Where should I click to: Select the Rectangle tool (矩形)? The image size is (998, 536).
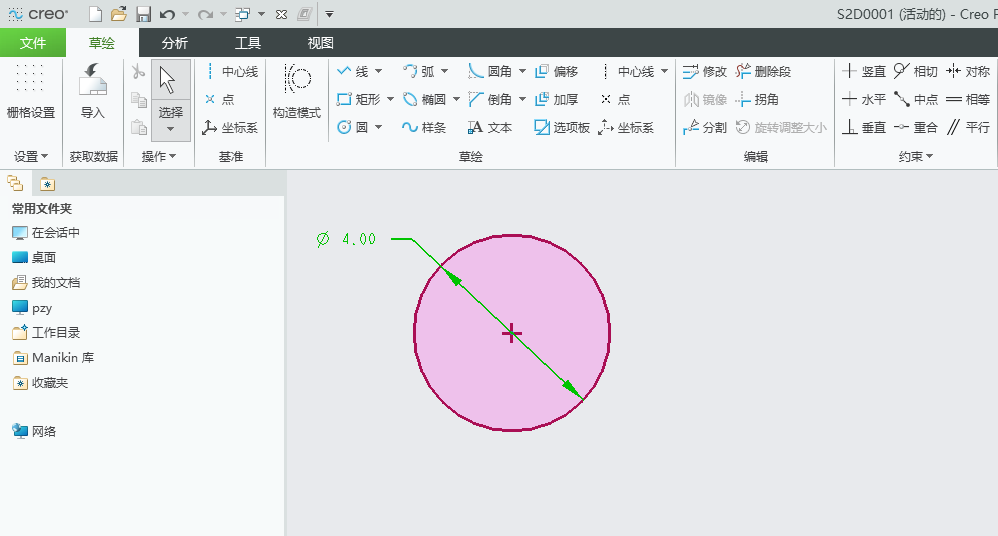[358, 99]
